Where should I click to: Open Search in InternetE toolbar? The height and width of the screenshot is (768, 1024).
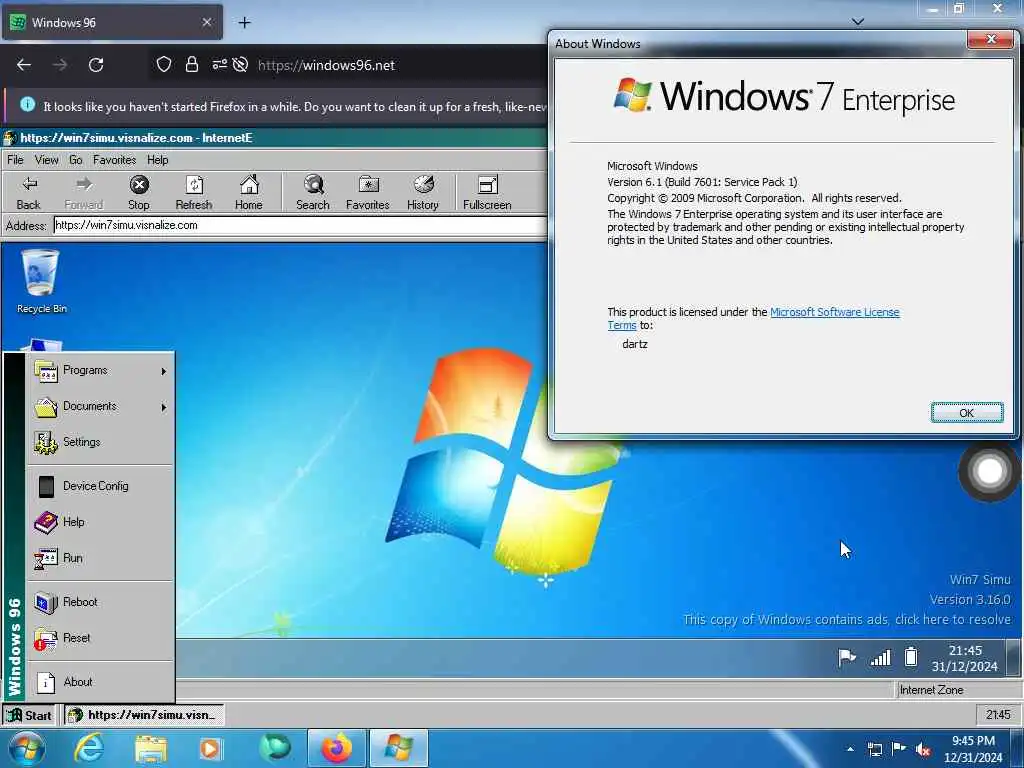(313, 193)
